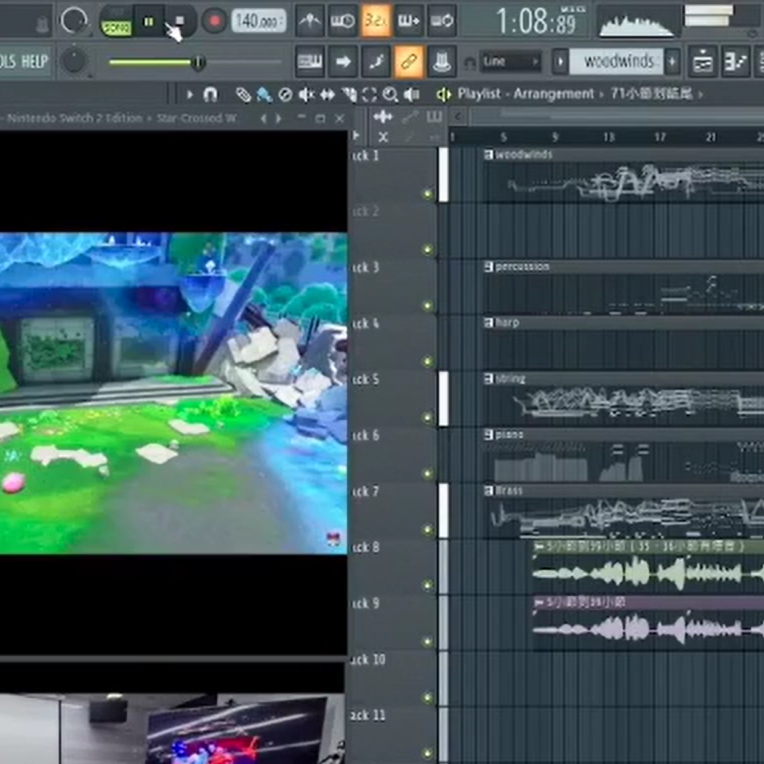The height and width of the screenshot is (764, 764).
Task: Open the harp clip menu icon
Action: [488, 323]
